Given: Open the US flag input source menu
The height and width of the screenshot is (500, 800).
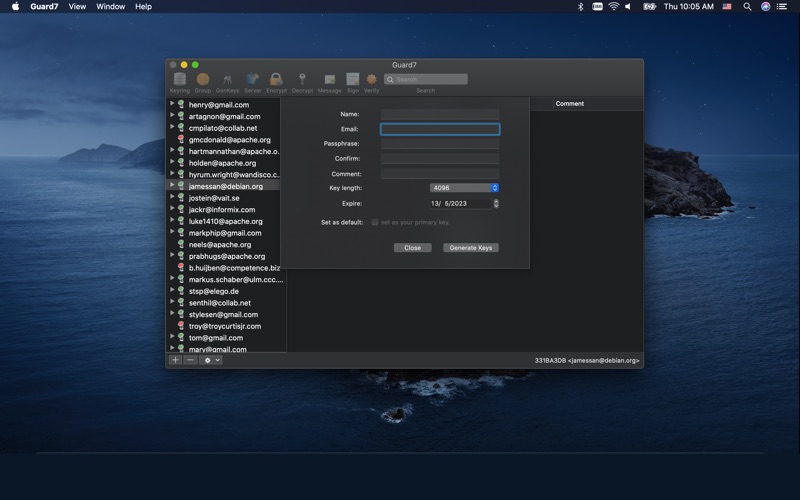Looking at the screenshot, I should (727, 7).
